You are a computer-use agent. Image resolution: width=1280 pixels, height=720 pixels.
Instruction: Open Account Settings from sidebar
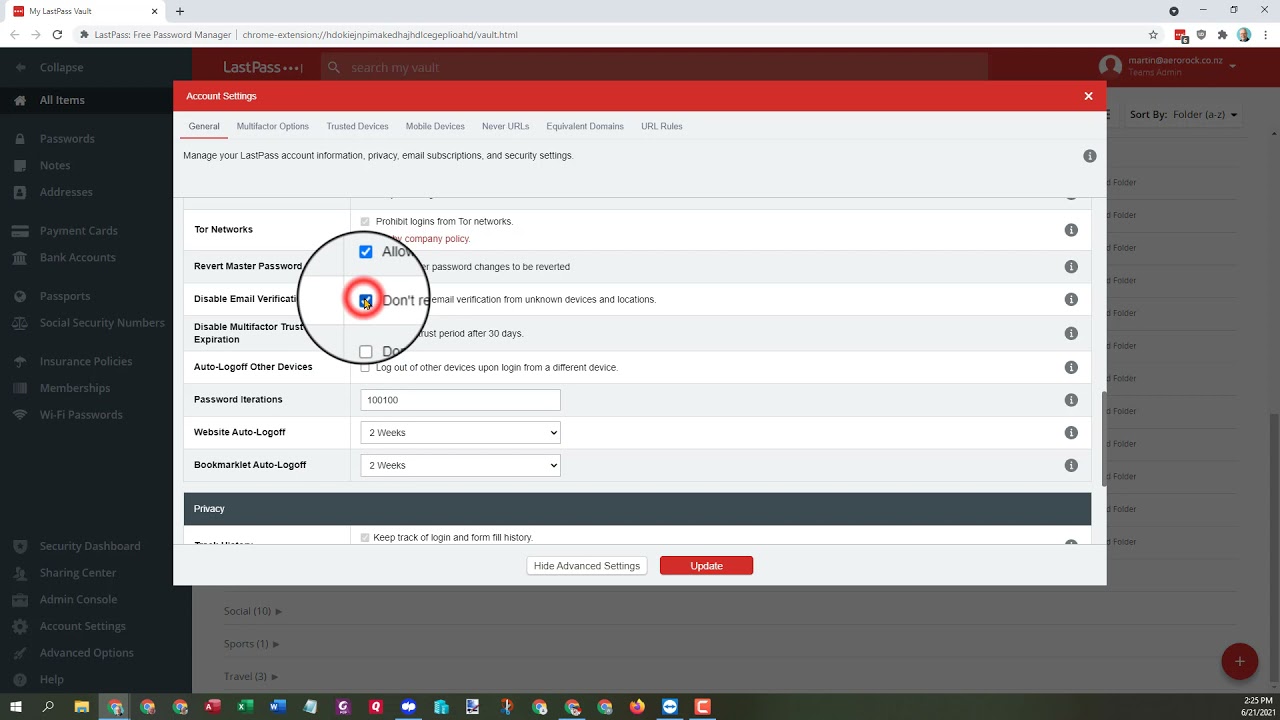pyautogui.click(x=70, y=626)
